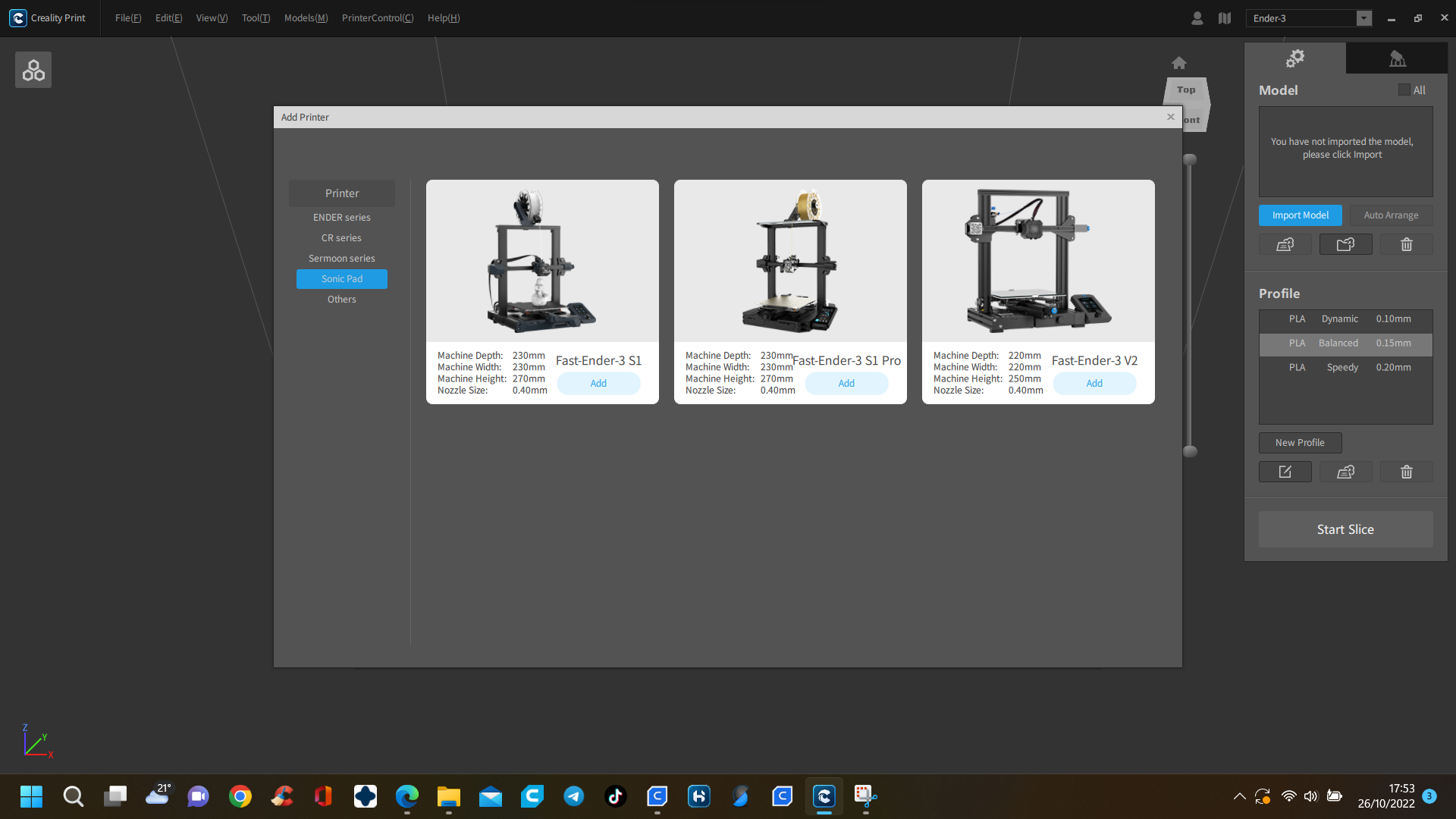The width and height of the screenshot is (1456, 819).
Task: Click the delete profile trash icon
Action: (1406, 472)
